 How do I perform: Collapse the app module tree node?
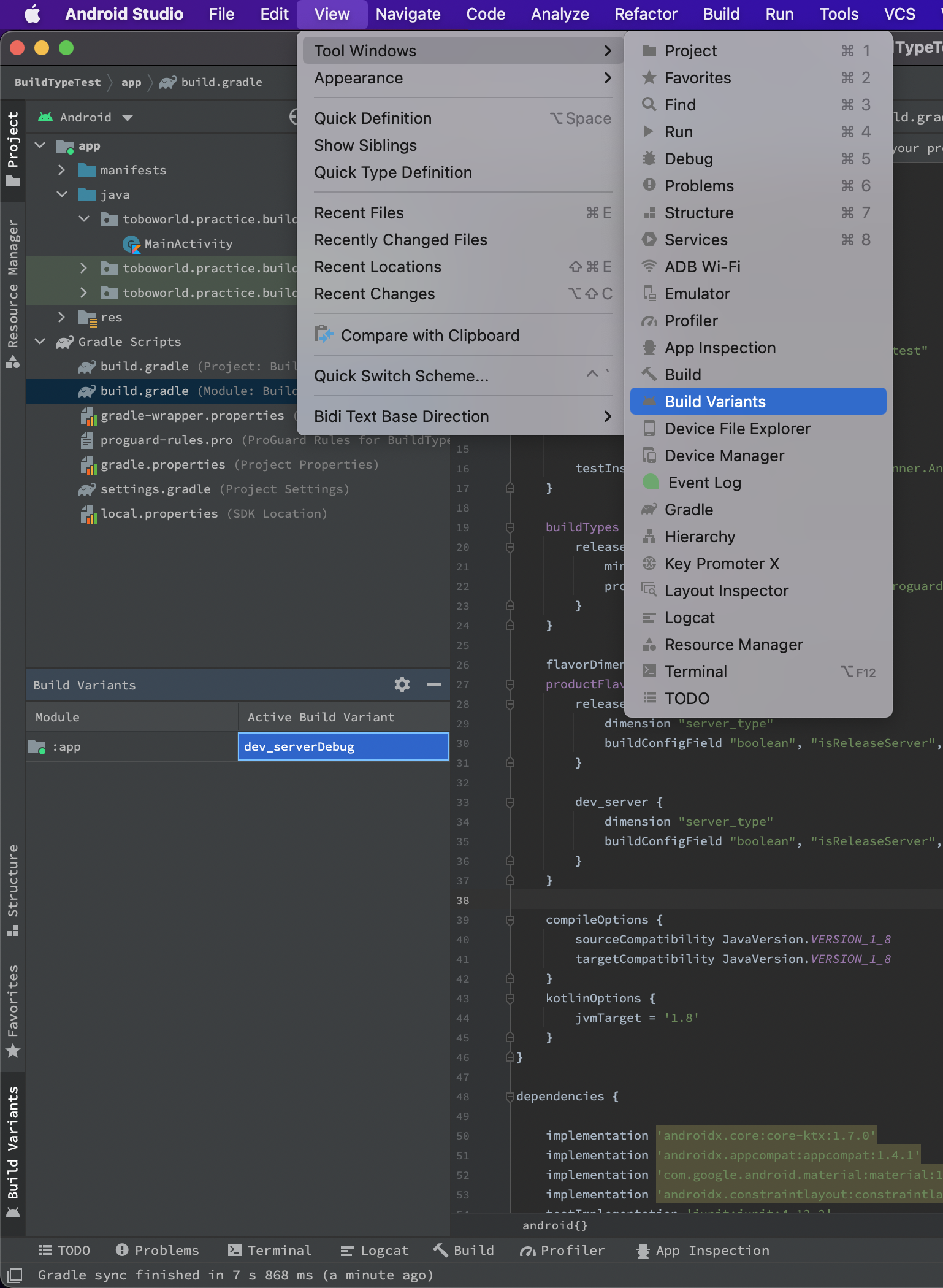tap(40, 145)
